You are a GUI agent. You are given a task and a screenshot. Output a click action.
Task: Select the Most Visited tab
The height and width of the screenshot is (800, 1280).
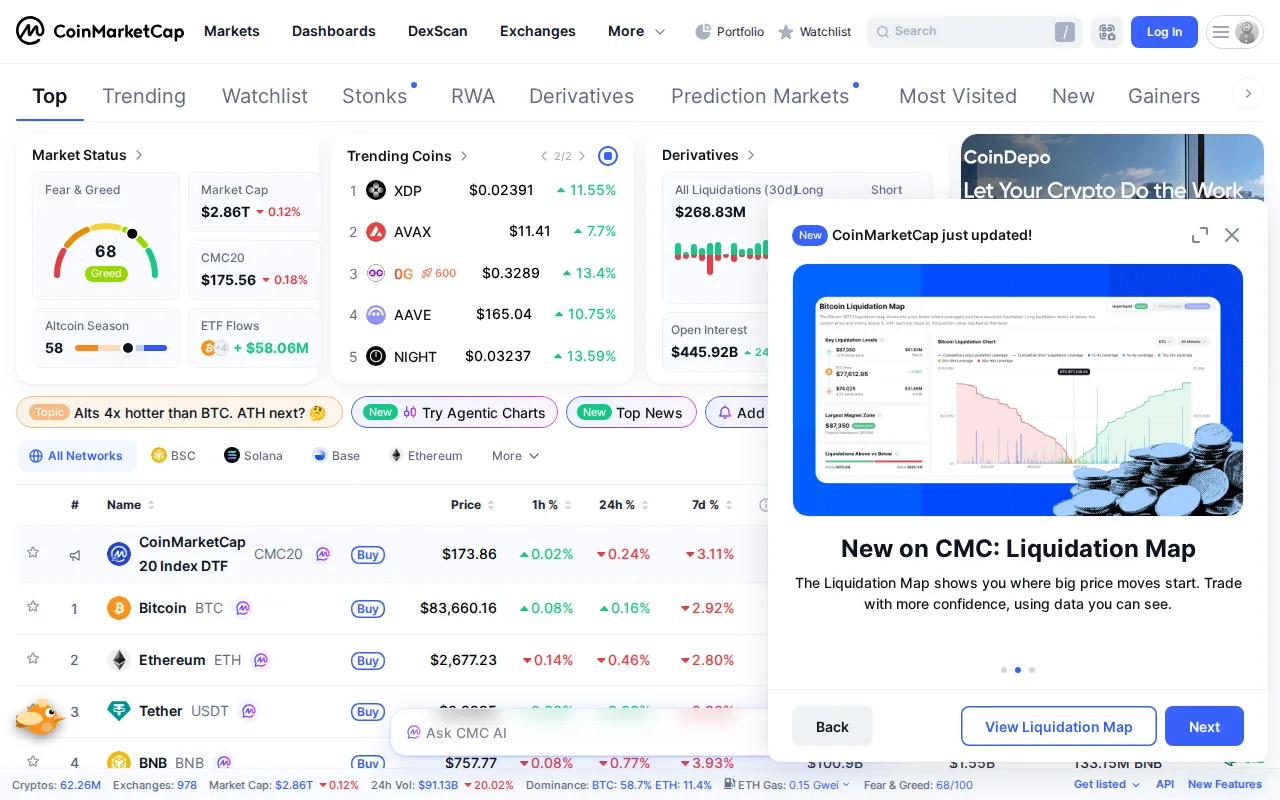click(958, 96)
